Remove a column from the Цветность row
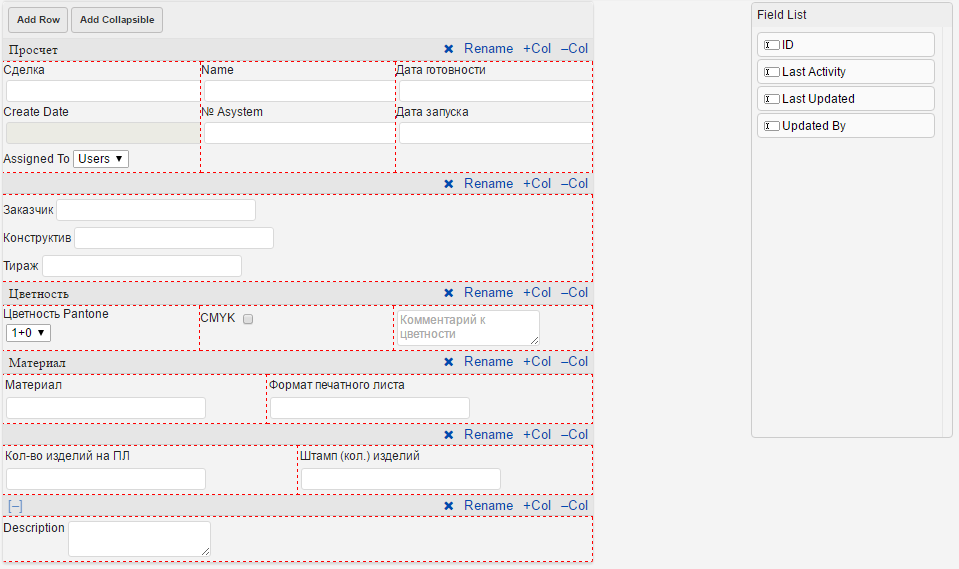959x569 pixels. click(574, 292)
